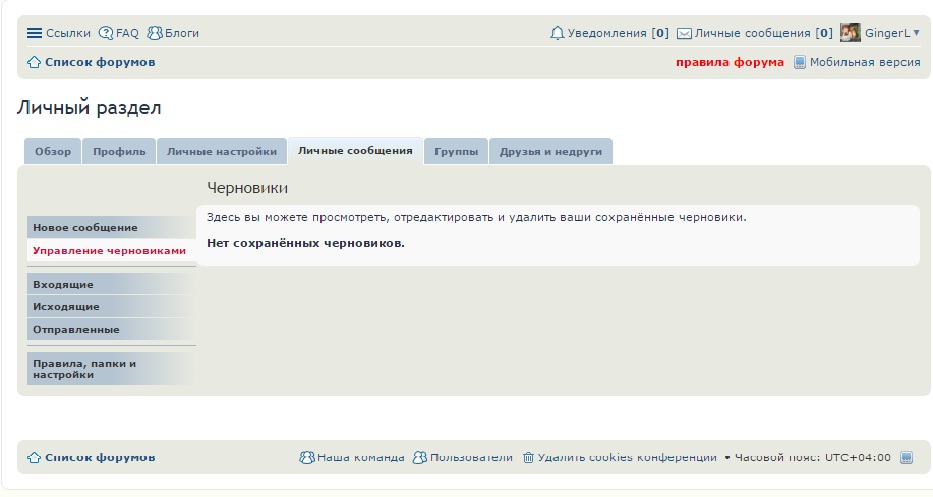This screenshot has width=933, height=497.
Task: Select the Личные настройки tab
Action: (221, 152)
